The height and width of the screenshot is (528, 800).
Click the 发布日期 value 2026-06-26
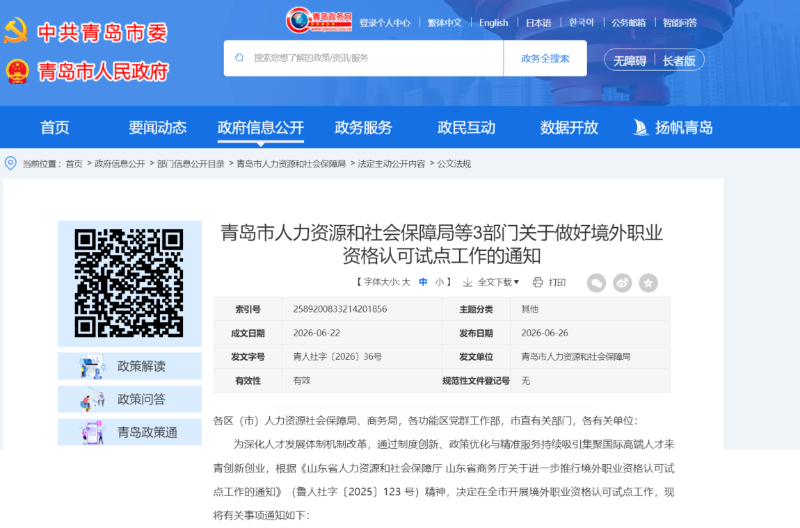(544, 333)
